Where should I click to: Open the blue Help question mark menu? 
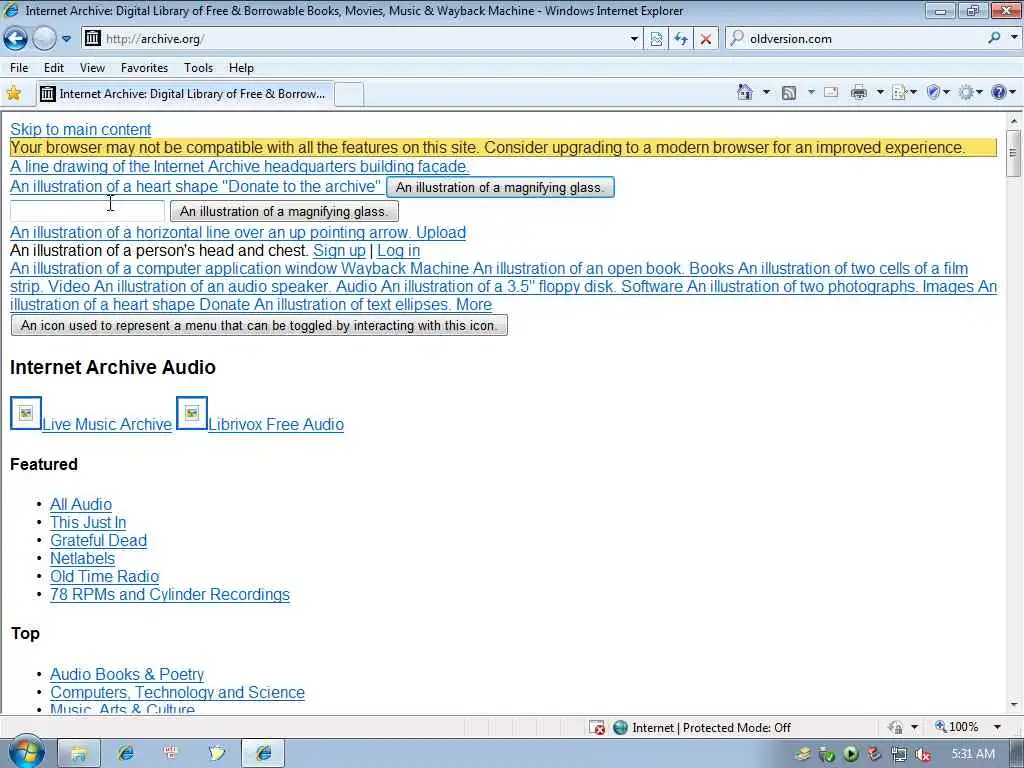click(1003, 92)
